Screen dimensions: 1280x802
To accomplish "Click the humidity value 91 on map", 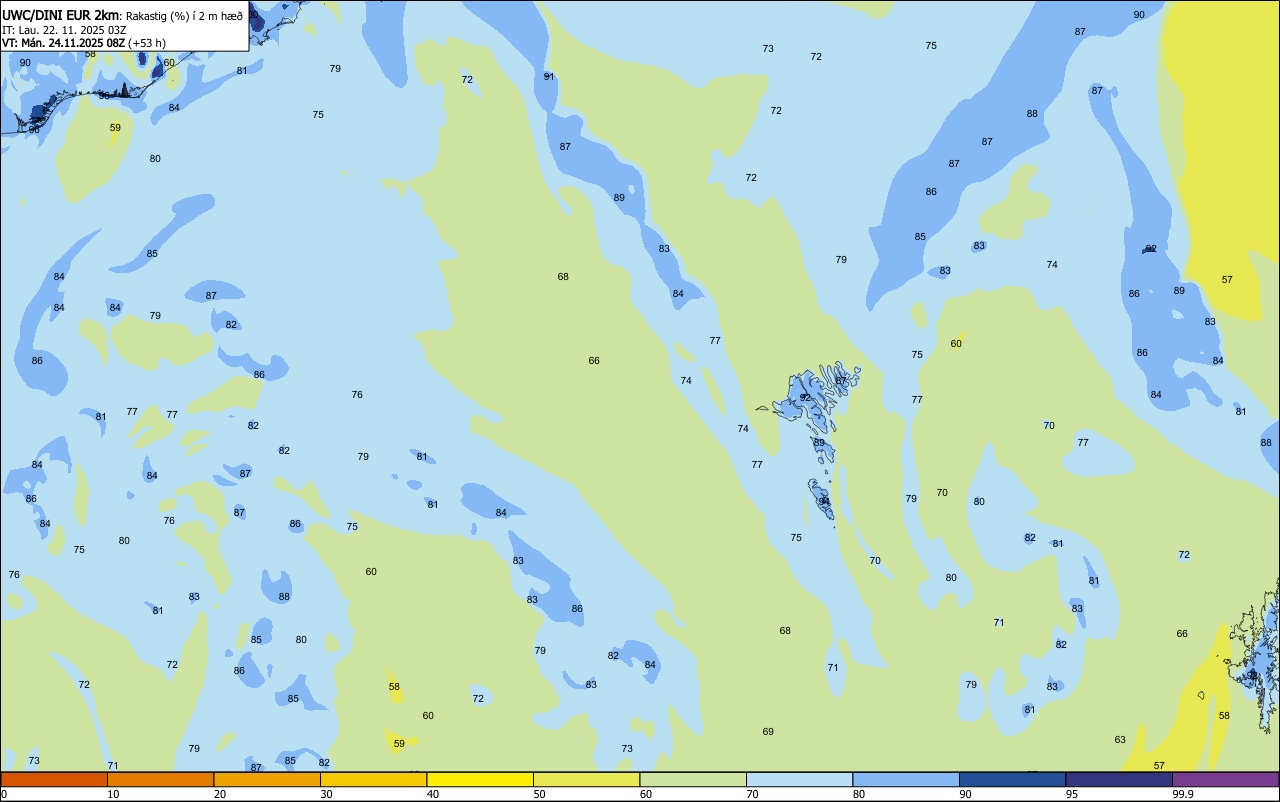I will (x=549, y=77).
